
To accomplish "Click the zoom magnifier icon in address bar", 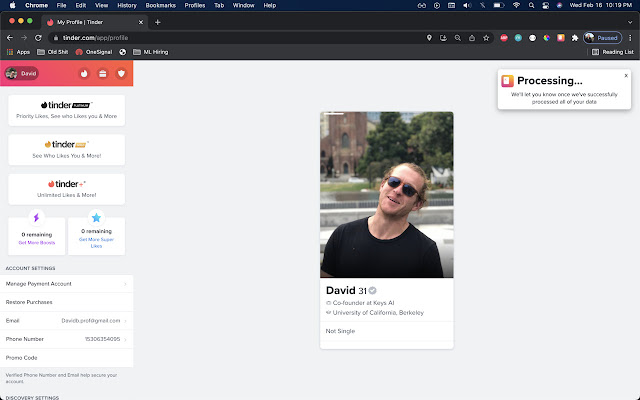I will [458, 38].
